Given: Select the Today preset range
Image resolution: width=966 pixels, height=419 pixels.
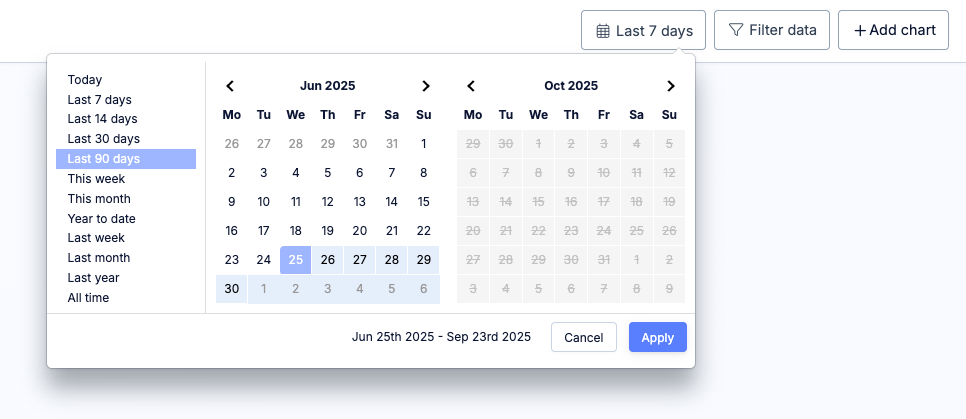Looking at the screenshot, I should [x=85, y=80].
